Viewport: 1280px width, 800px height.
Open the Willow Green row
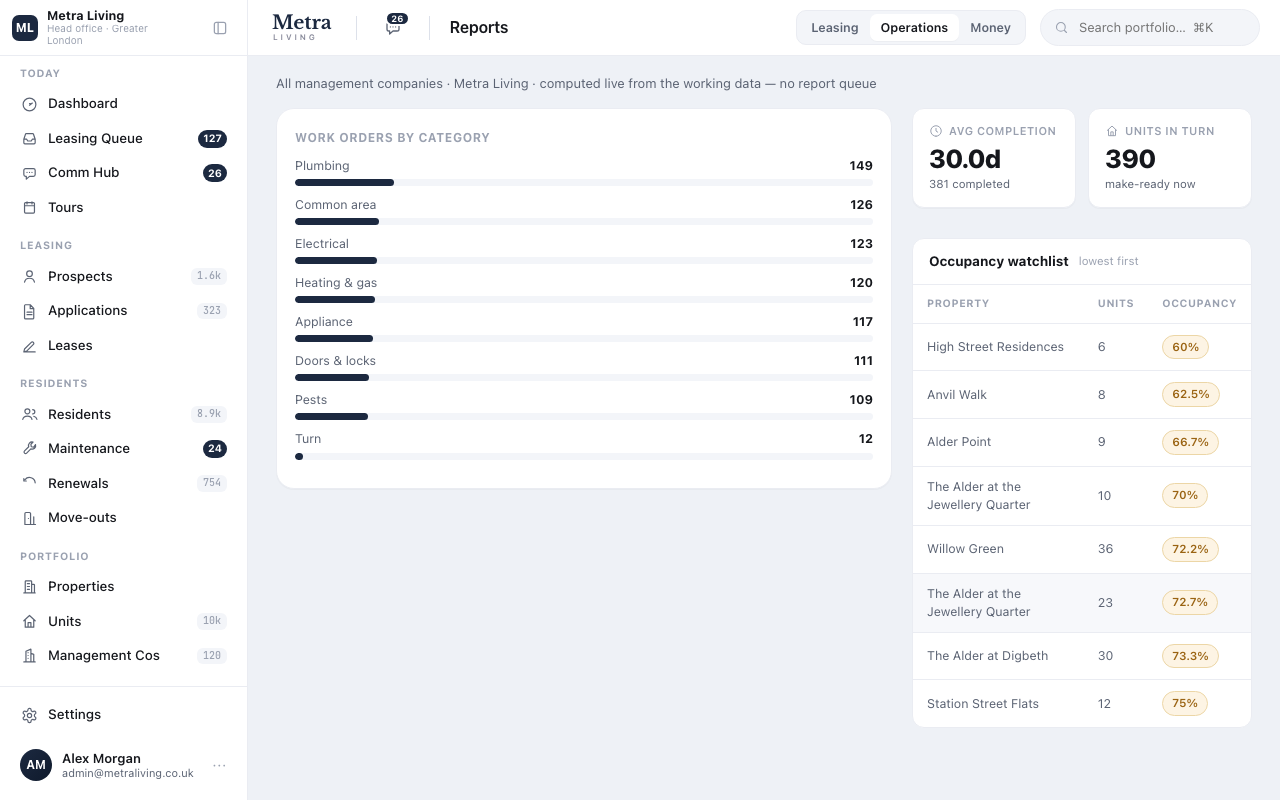pos(1082,549)
